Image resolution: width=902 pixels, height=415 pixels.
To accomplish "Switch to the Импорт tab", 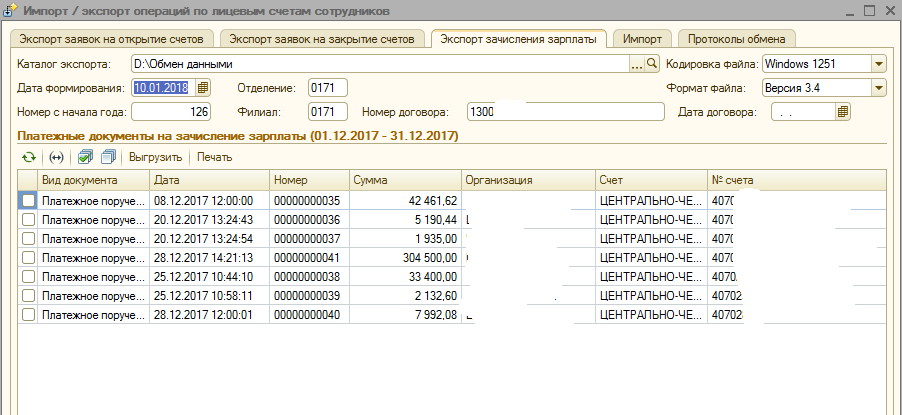I will pyautogui.click(x=641, y=39).
